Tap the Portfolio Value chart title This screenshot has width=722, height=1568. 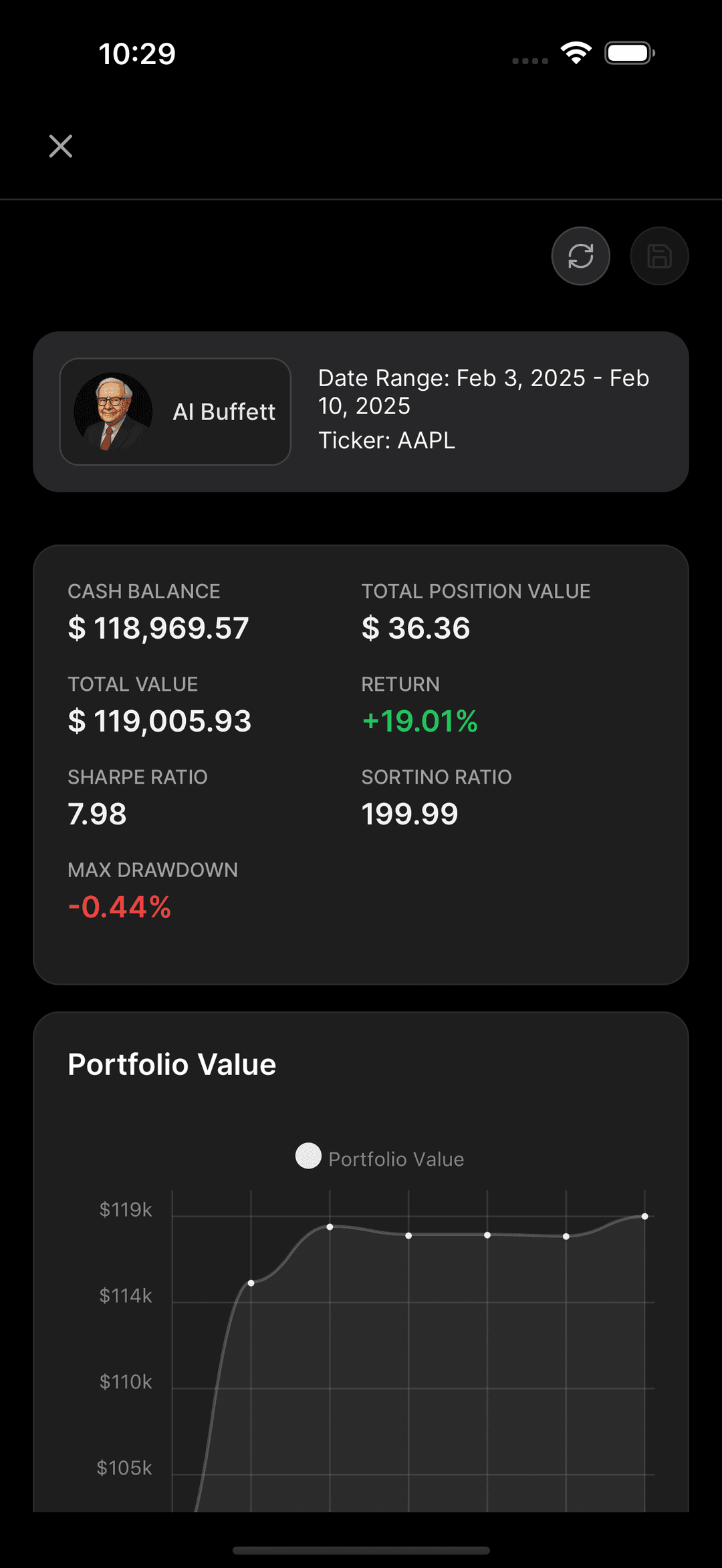coord(172,1064)
